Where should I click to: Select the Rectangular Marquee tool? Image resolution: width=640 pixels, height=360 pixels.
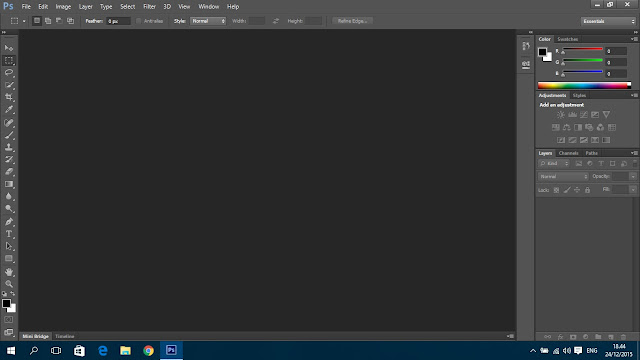pos(9,60)
